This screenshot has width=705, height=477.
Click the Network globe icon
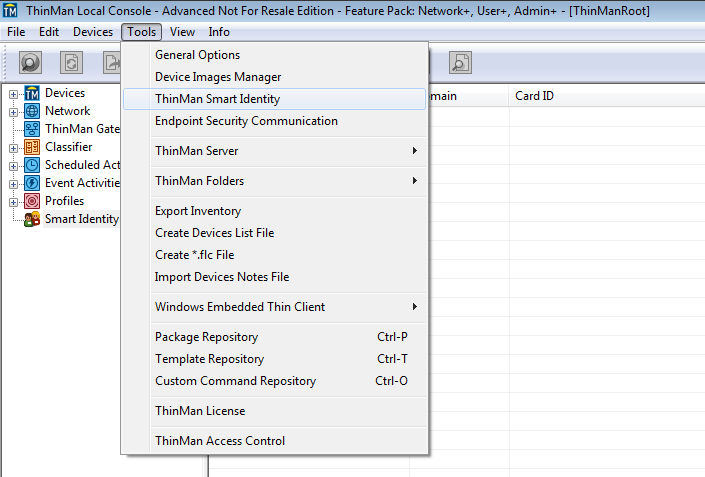32,111
